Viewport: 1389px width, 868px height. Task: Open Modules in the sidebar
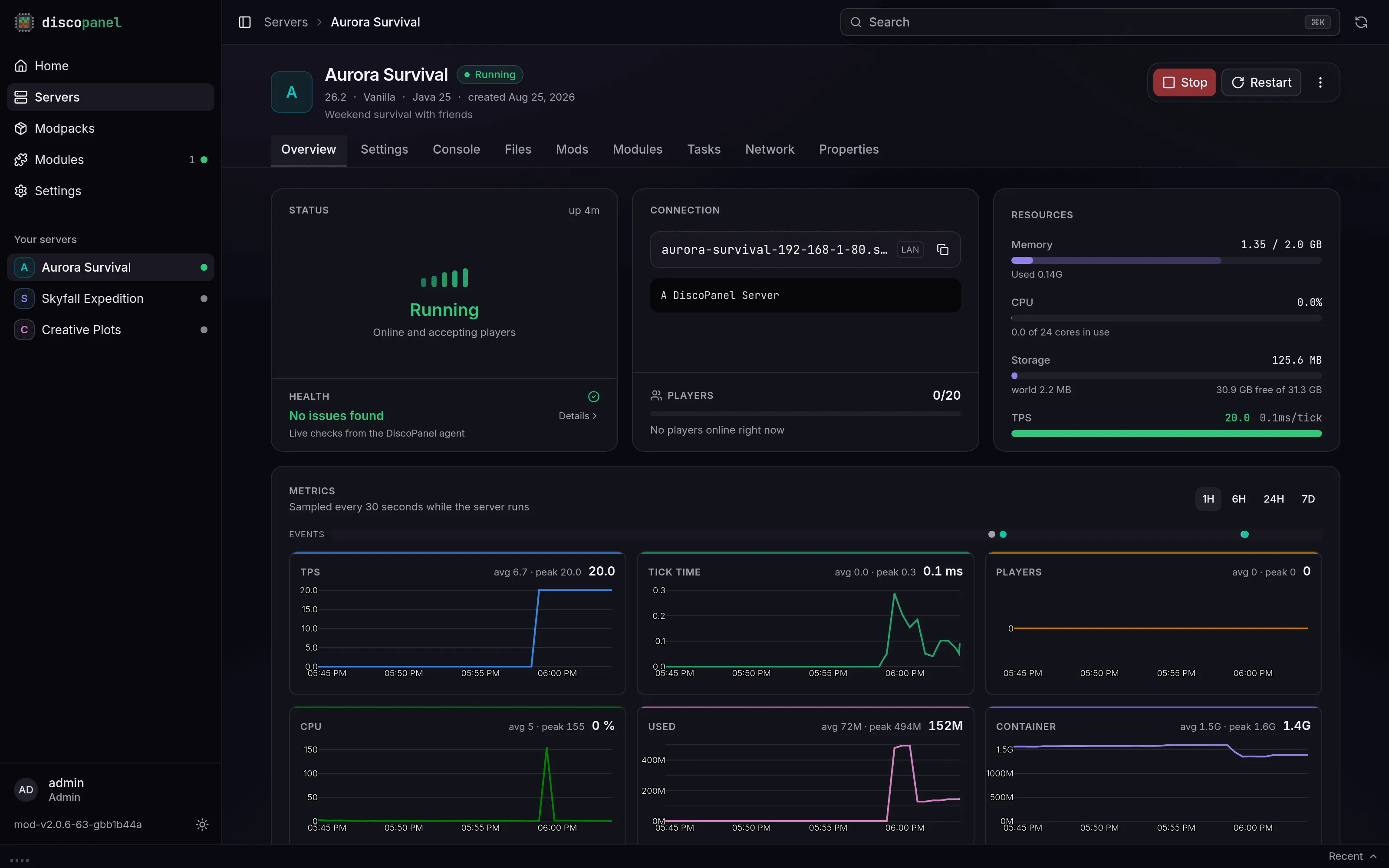(x=110, y=160)
